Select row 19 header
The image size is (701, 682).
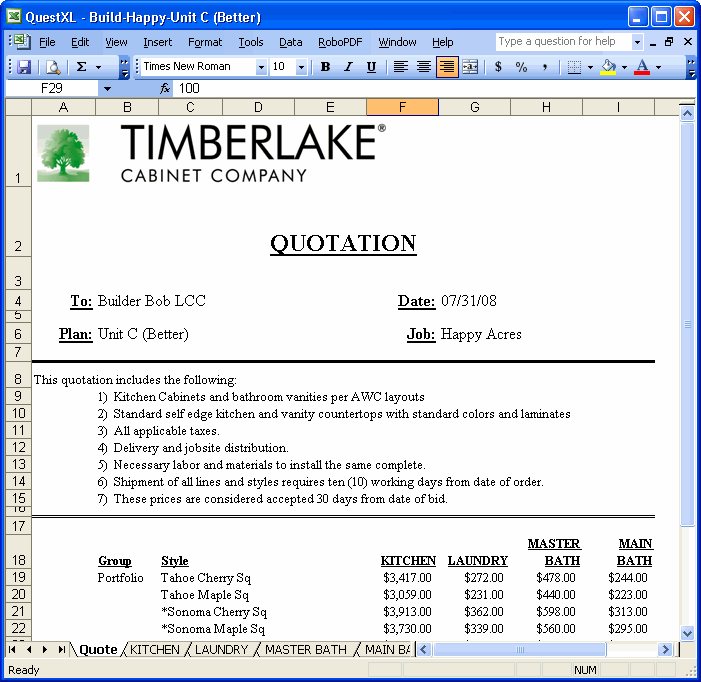point(18,577)
